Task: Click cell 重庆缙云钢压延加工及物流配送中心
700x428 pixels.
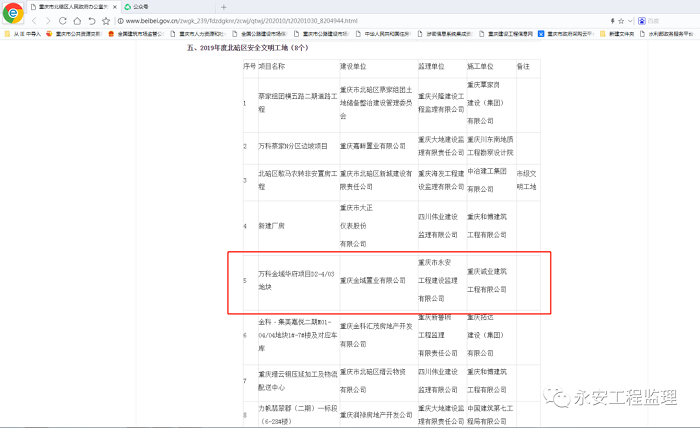Action: pyautogui.click(x=298, y=381)
